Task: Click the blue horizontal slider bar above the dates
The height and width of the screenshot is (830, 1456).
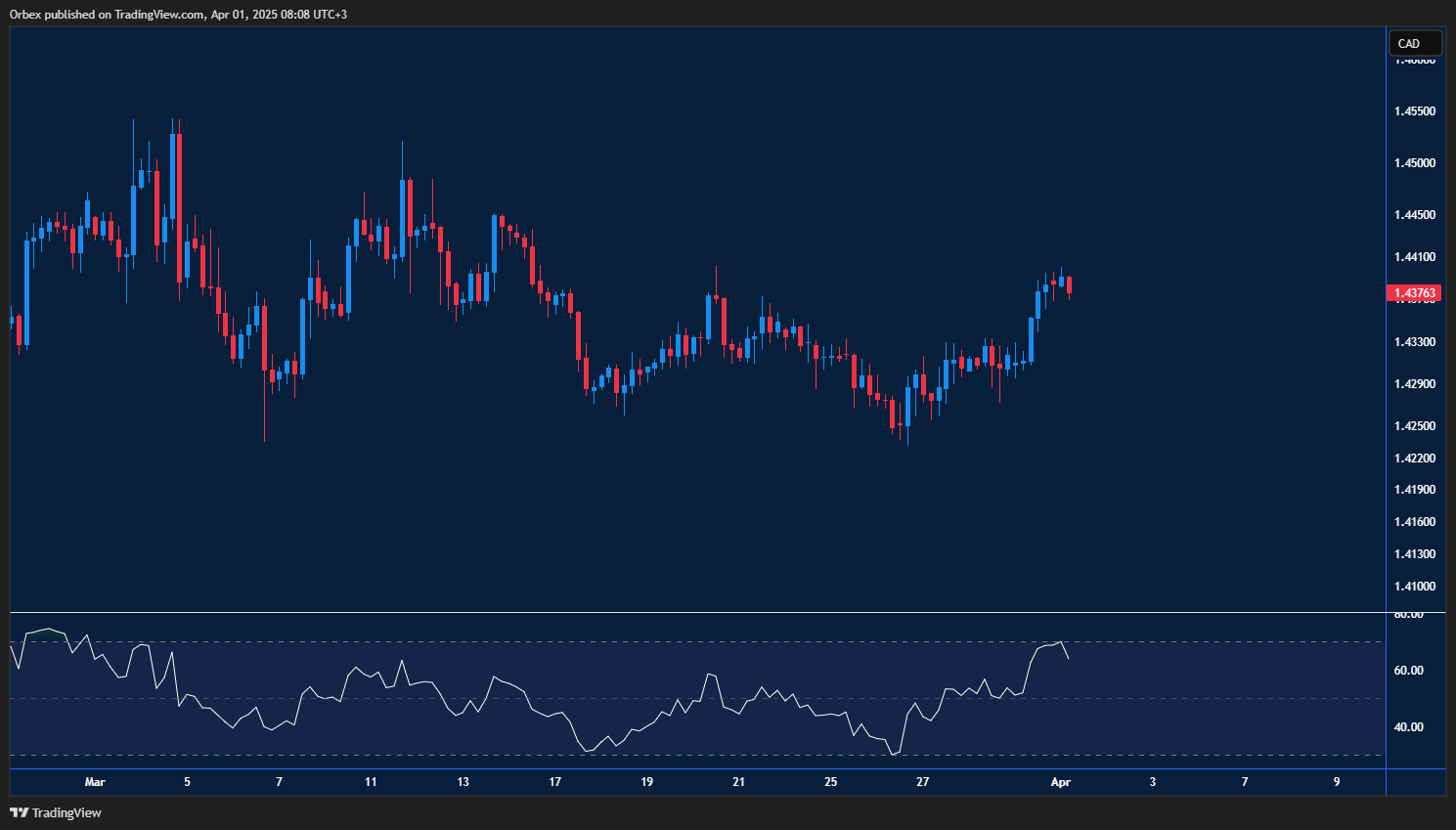Action: (x=684, y=770)
